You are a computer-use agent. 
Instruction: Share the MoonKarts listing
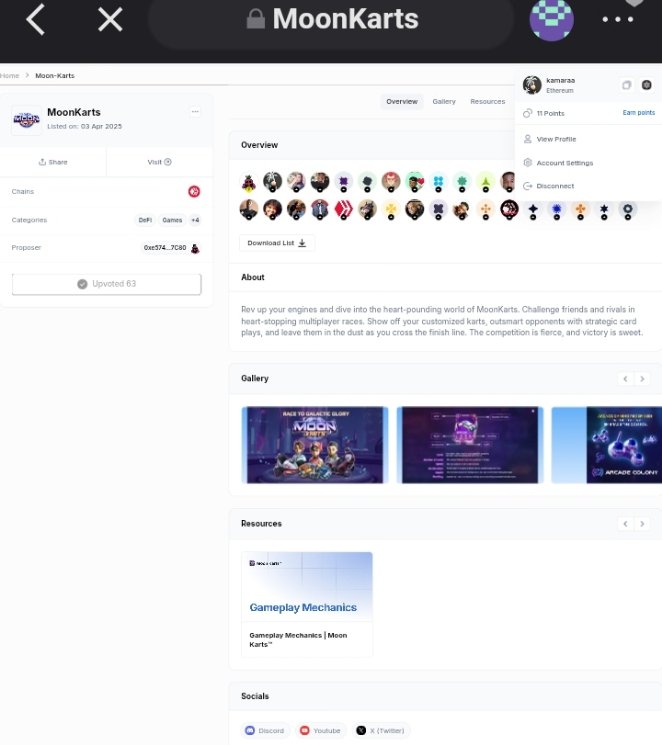(53, 162)
